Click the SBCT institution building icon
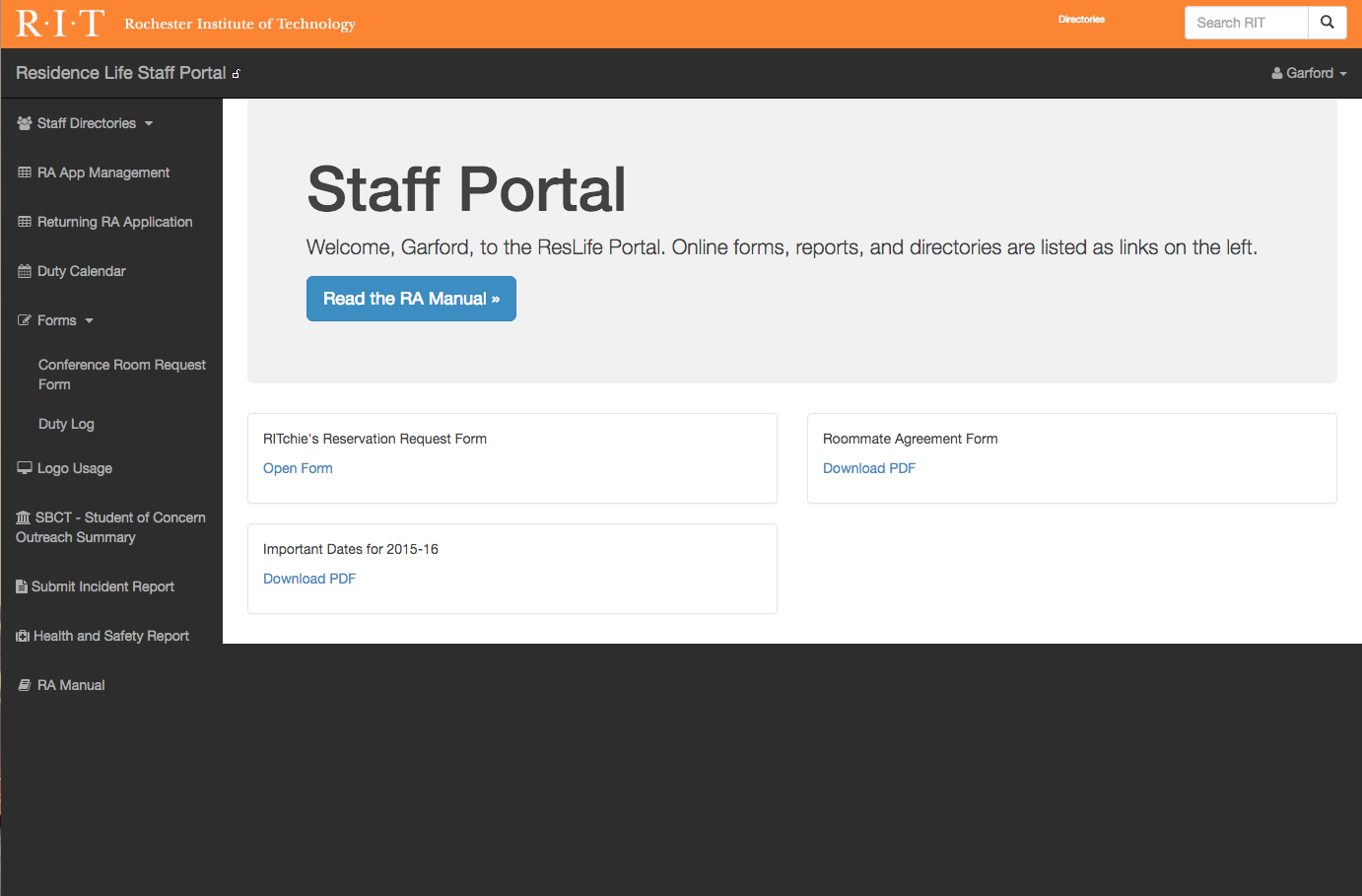The width and height of the screenshot is (1362, 896). [24, 517]
